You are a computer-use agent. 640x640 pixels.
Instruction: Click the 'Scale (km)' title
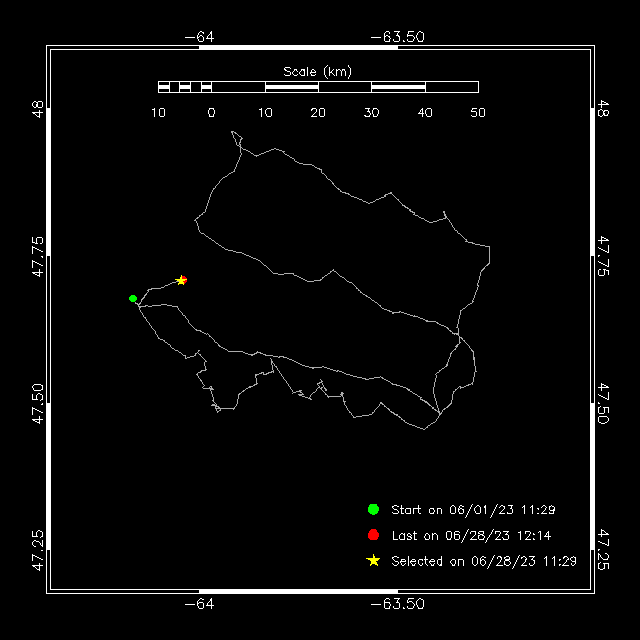(x=318, y=72)
